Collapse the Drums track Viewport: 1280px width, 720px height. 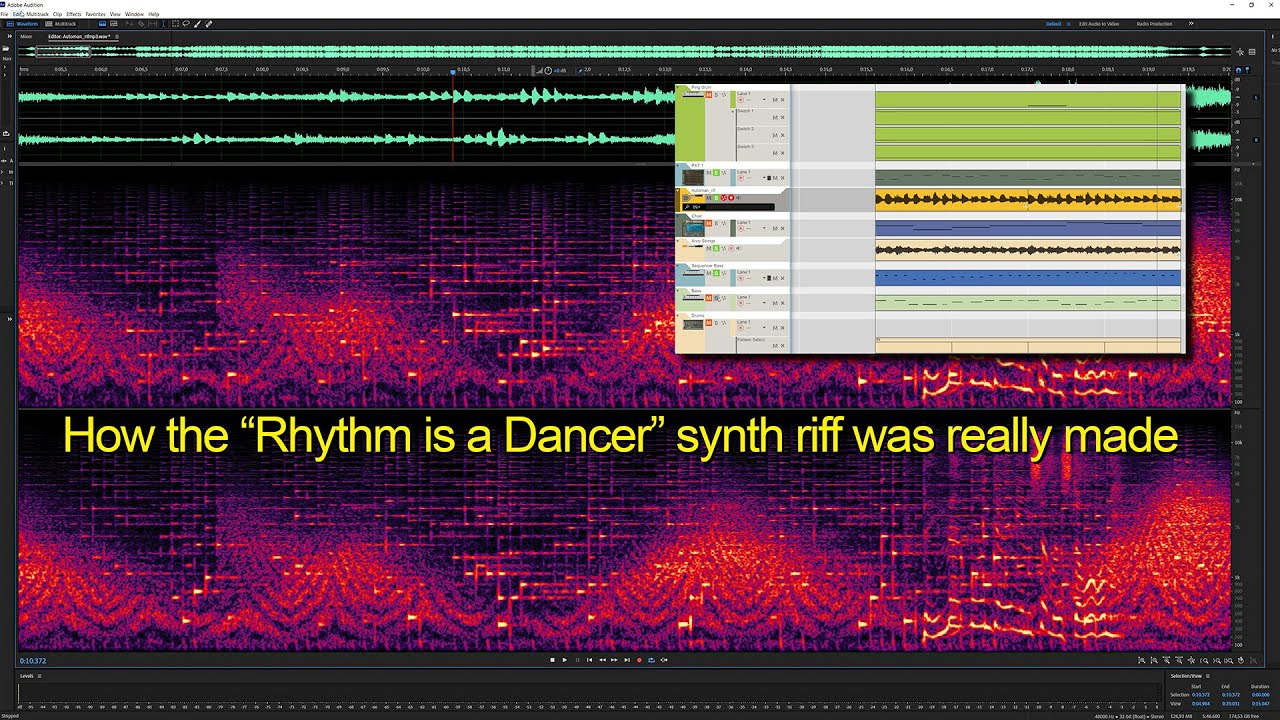point(677,315)
